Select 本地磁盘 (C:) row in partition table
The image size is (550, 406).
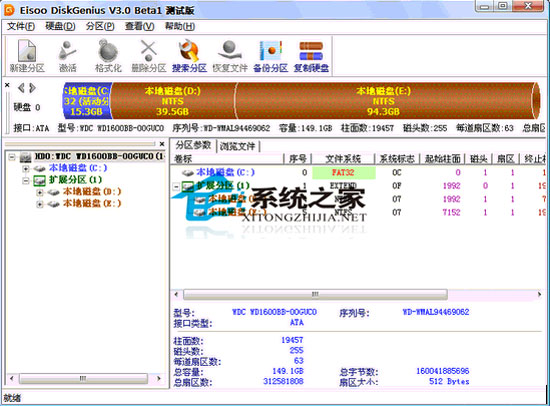[x=358, y=173]
